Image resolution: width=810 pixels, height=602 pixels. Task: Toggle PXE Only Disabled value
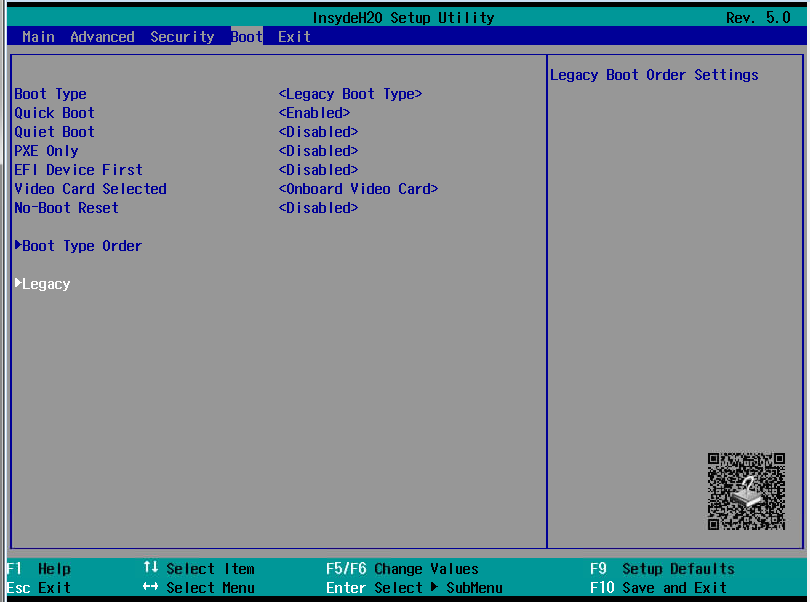[x=318, y=151]
